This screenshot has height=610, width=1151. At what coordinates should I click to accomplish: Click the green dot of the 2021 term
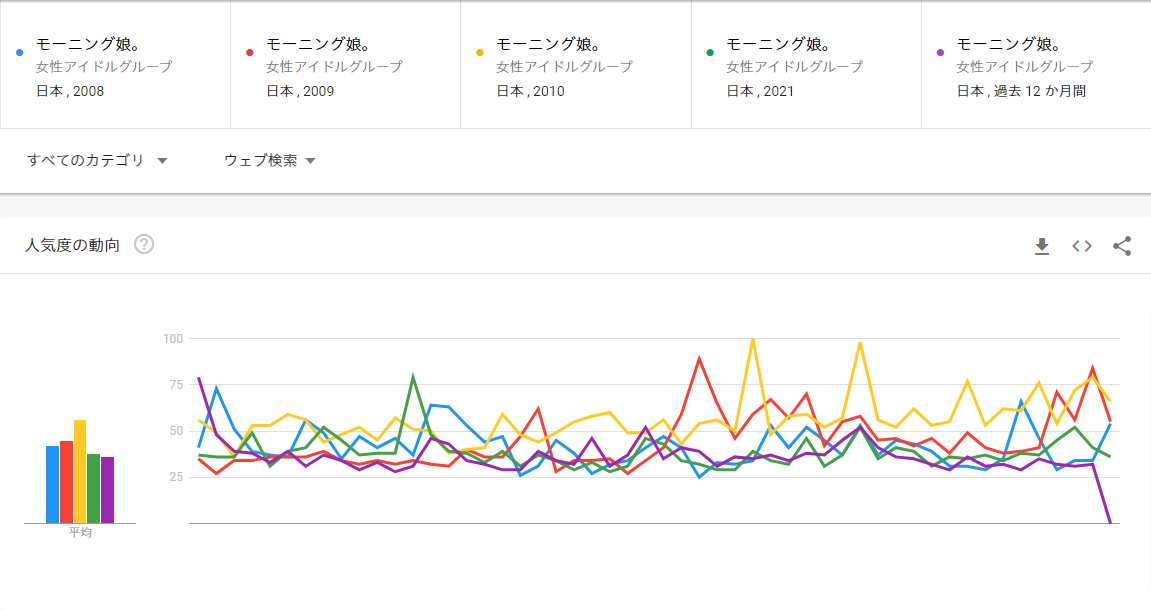[710, 52]
